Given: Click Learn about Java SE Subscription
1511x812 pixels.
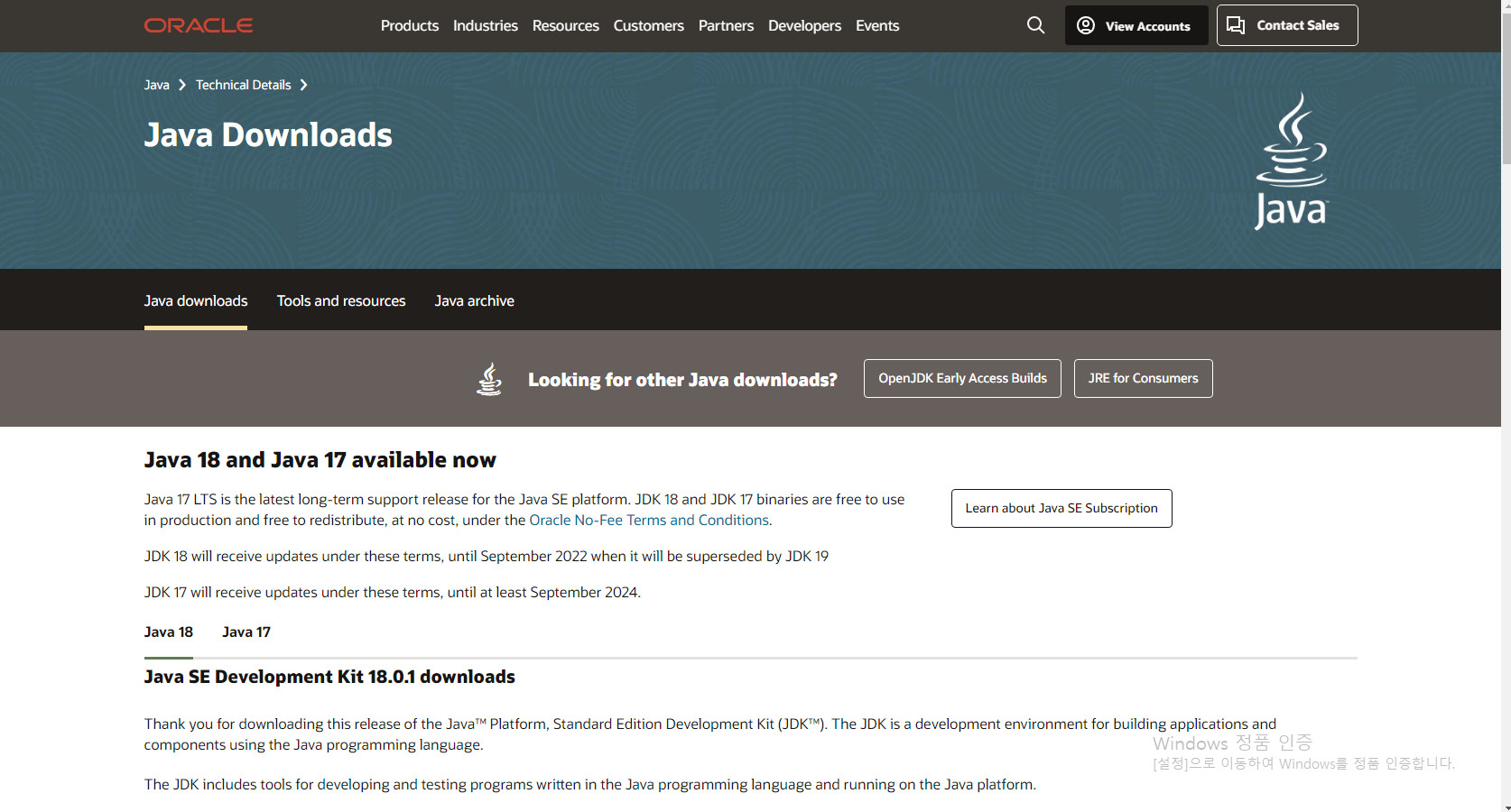Looking at the screenshot, I should point(1061,508).
